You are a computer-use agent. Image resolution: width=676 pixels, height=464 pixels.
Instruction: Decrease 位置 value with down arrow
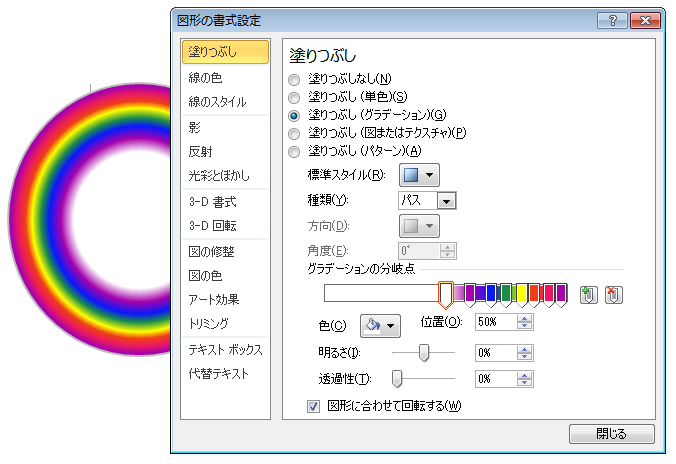point(525,326)
